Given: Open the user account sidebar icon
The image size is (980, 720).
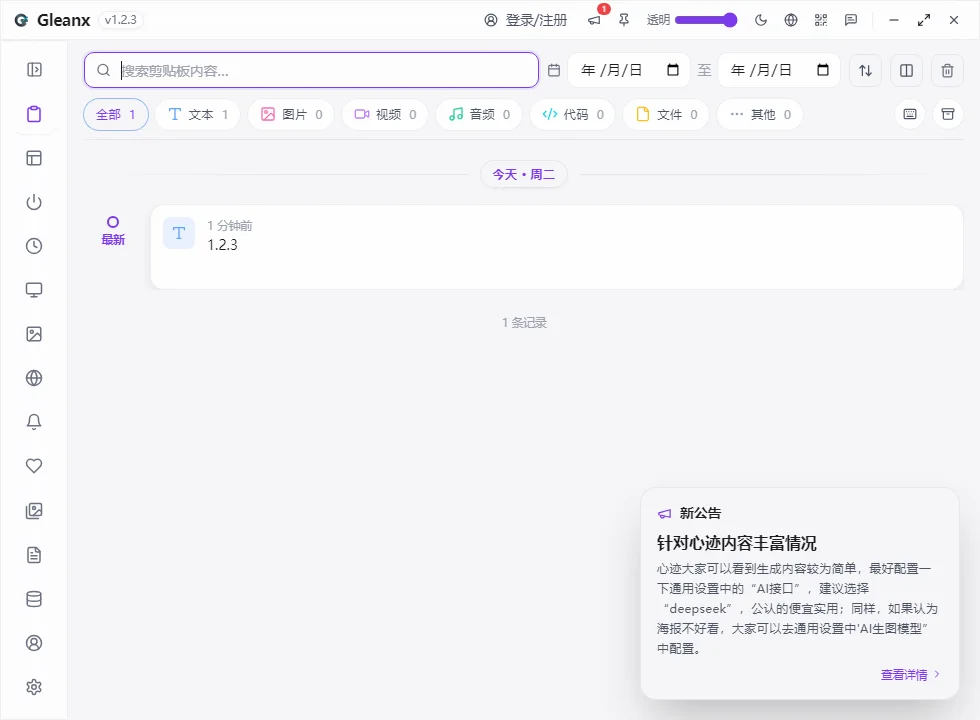Looking at the screenshot, I should 34,642.
